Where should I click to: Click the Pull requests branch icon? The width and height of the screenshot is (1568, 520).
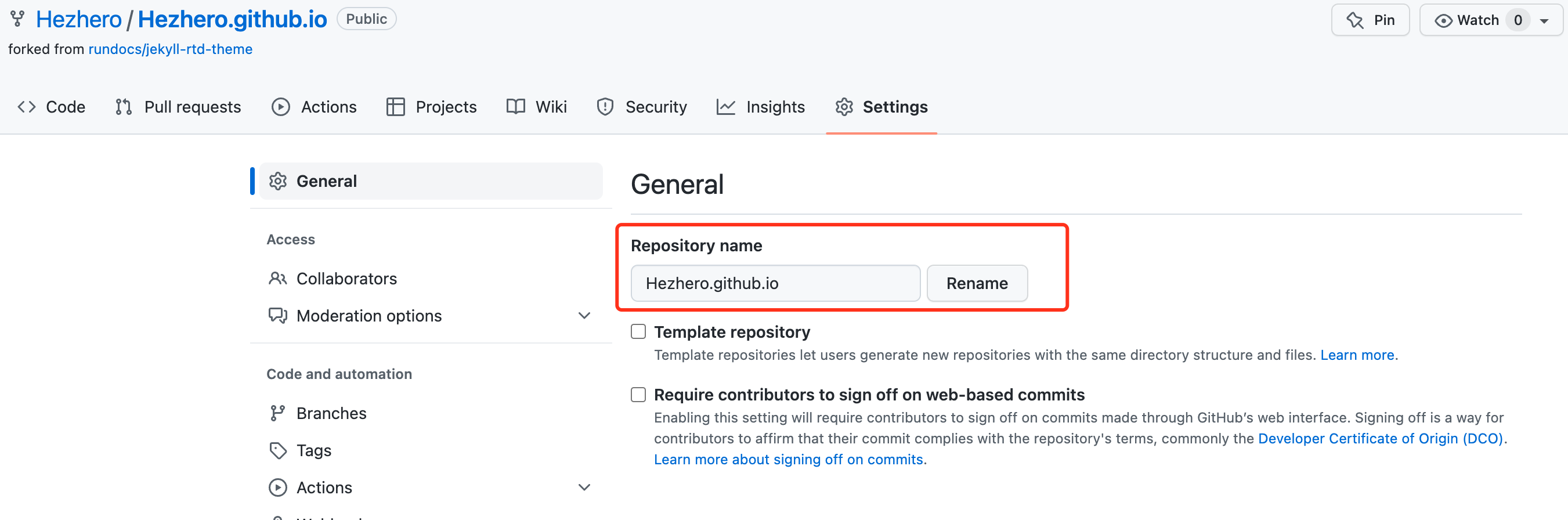click(124, 107)
